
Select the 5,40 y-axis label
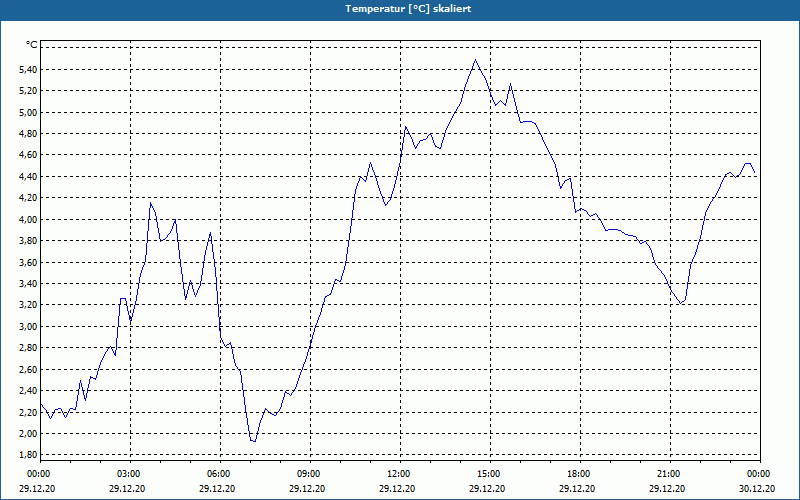(x=28, y=69)
